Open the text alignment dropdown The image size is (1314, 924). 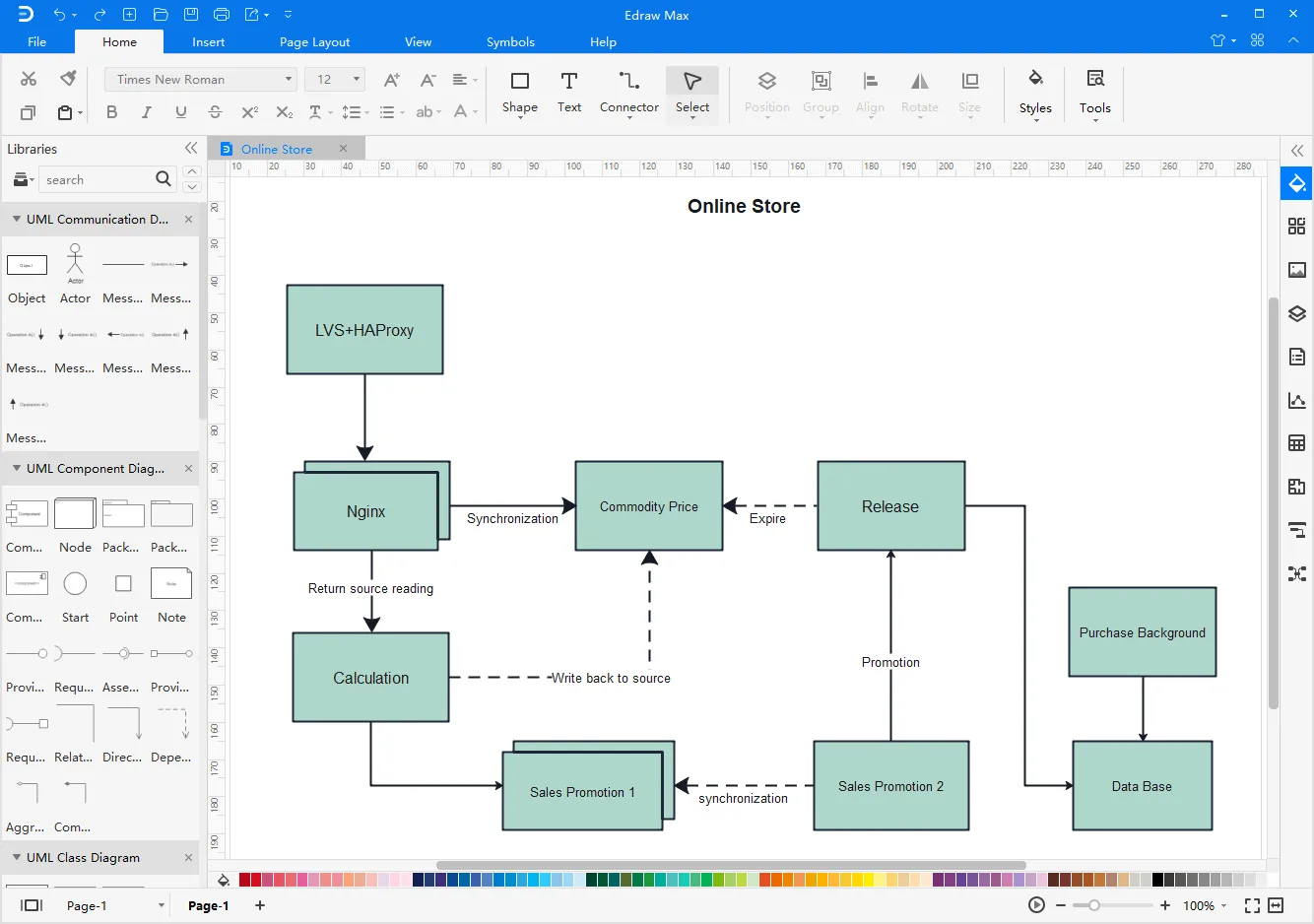point(464,80)
